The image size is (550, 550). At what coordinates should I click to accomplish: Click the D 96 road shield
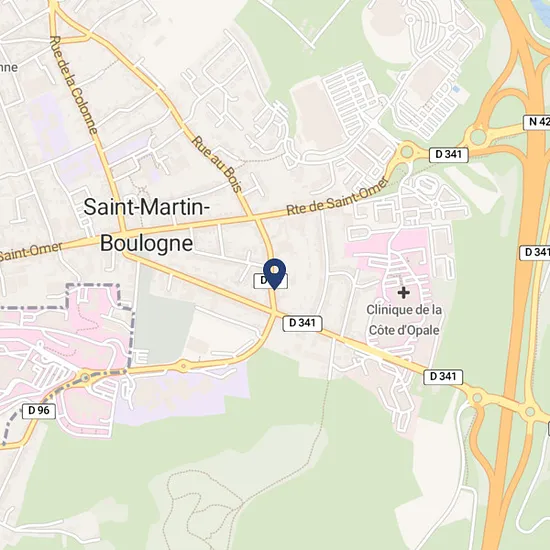click(x=39, y=410)
